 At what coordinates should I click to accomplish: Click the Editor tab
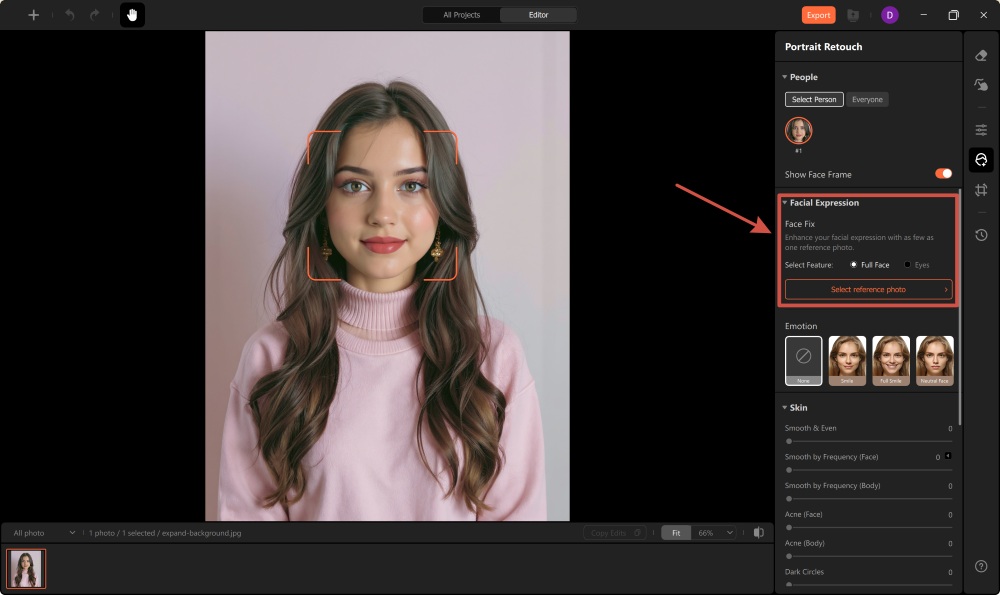click(538, 14)
